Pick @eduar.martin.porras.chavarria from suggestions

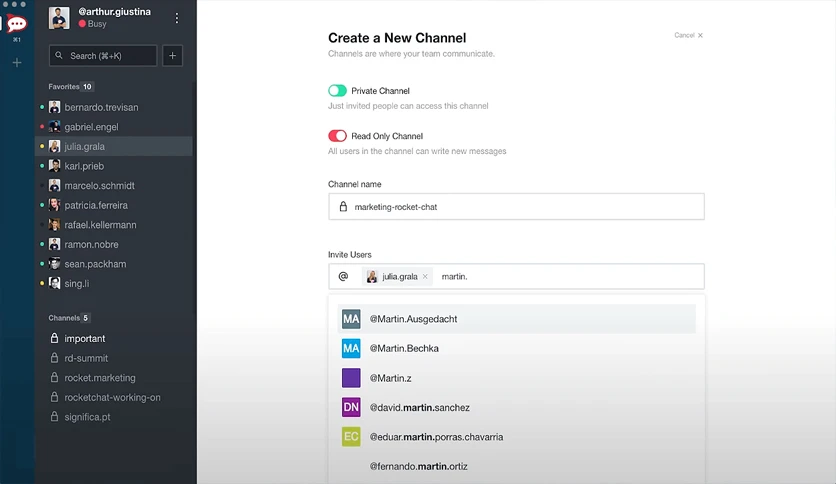[517, 437]
